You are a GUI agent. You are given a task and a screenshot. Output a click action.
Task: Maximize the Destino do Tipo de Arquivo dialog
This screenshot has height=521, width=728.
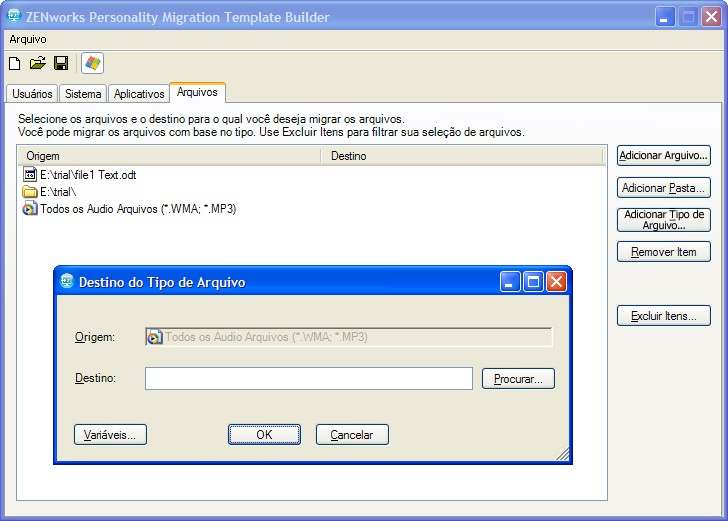click(533, 281)
